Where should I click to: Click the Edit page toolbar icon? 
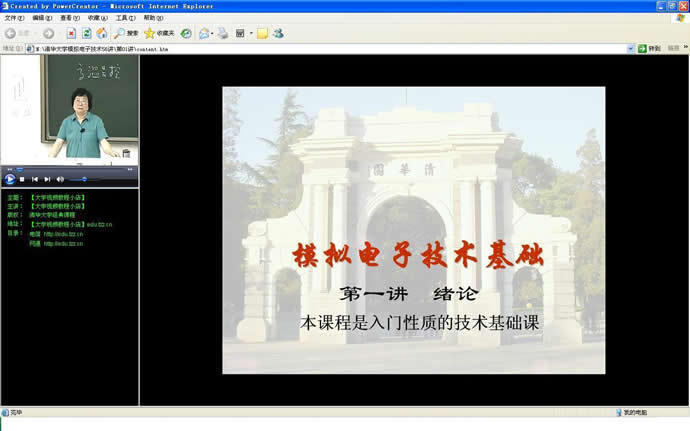click(240, 33)
